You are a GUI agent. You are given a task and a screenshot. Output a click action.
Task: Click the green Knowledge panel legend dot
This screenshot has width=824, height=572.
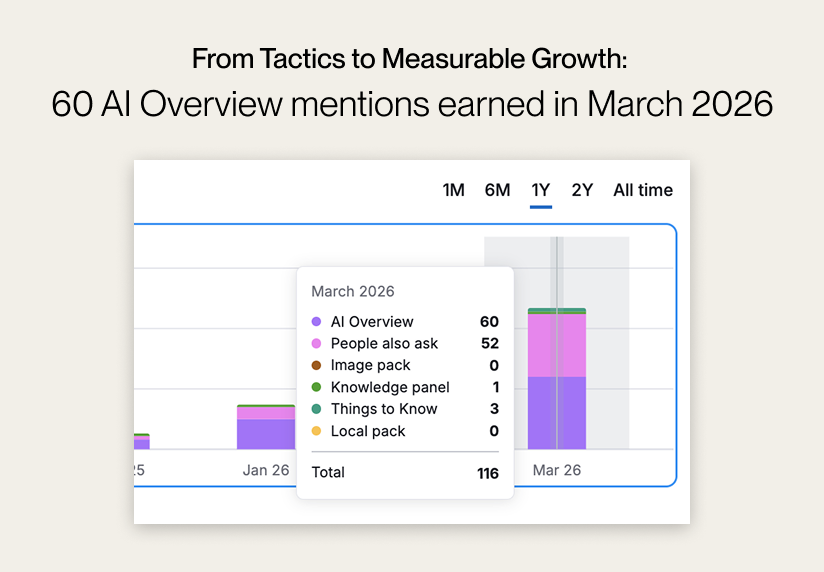click(316, 388)
